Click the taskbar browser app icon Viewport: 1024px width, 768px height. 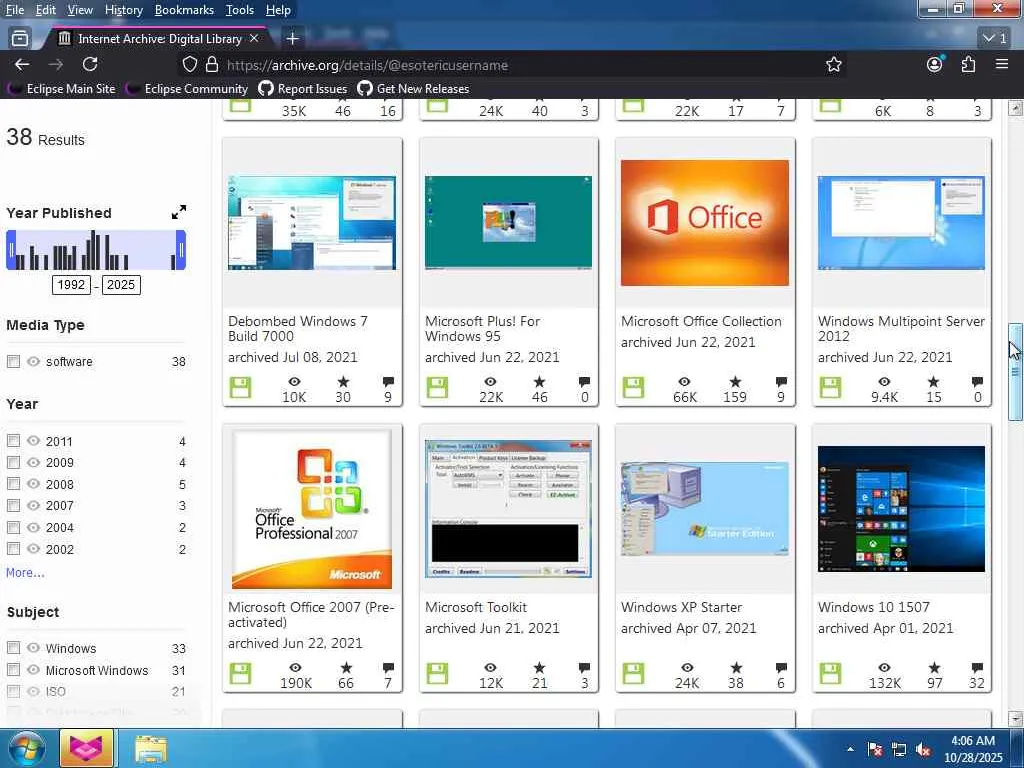click(87, 748)
